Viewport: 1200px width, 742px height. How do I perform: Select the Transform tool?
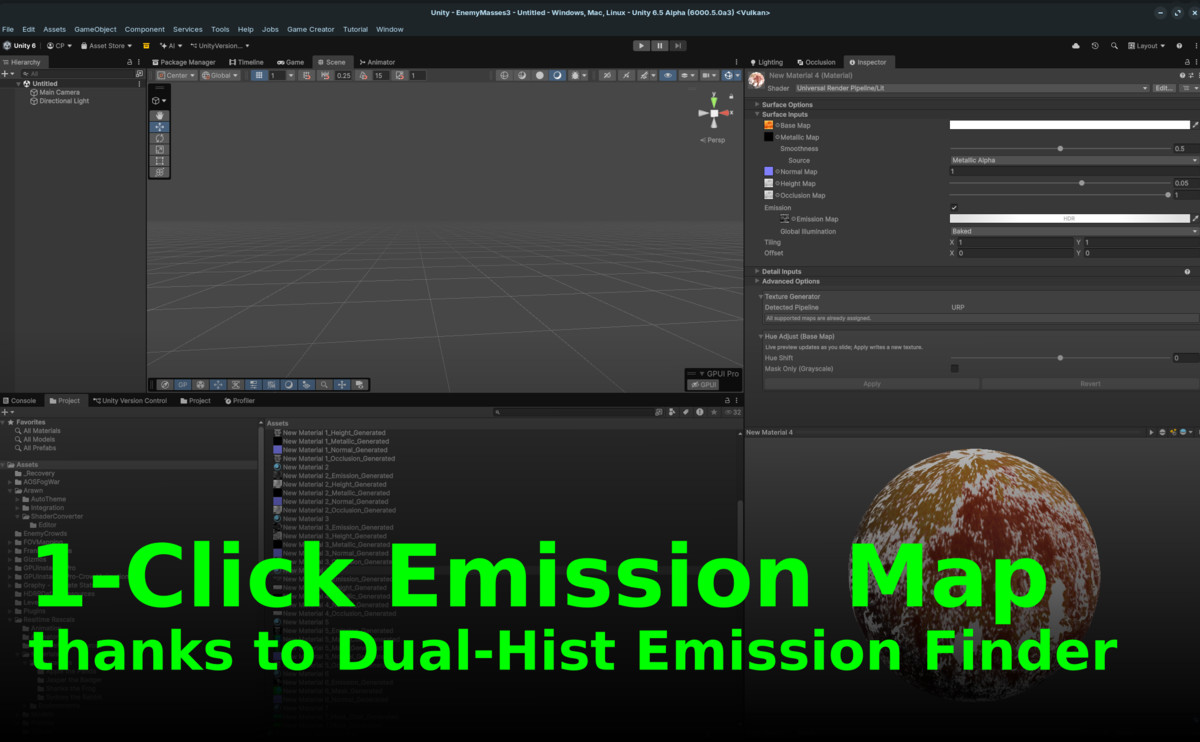(x=159, y=172)
